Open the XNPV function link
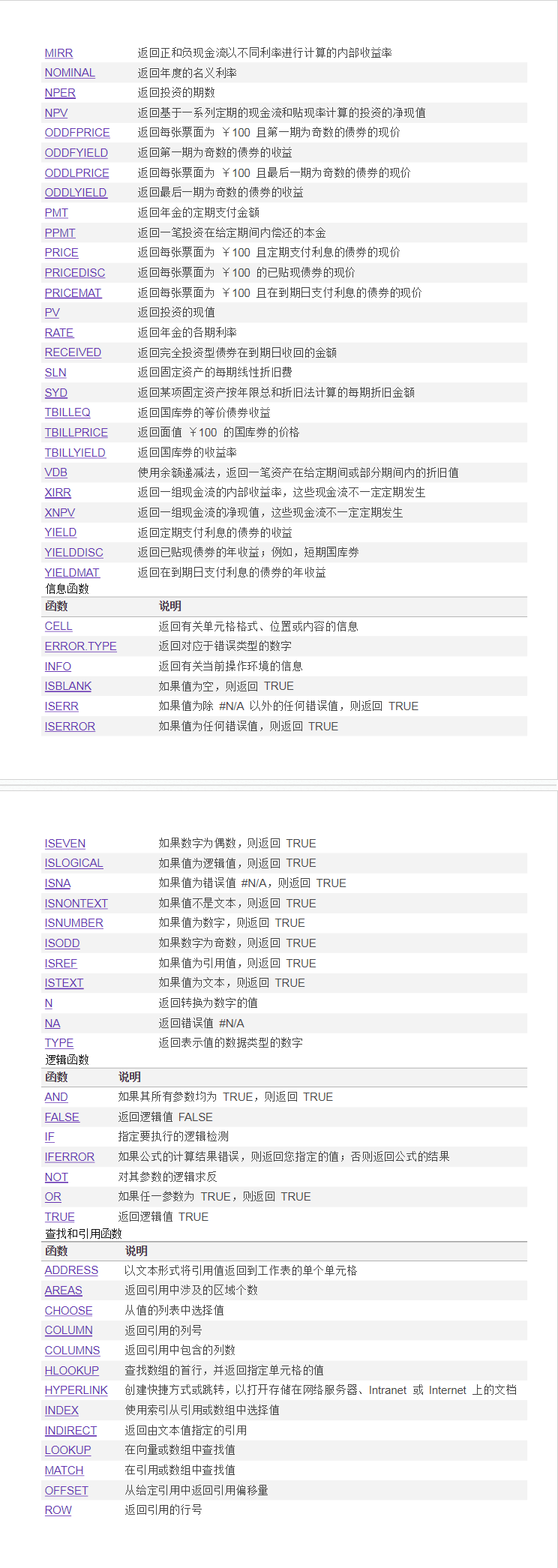Screen dimensions: 558x1568 pyautogui.click(x=60, y=513)
